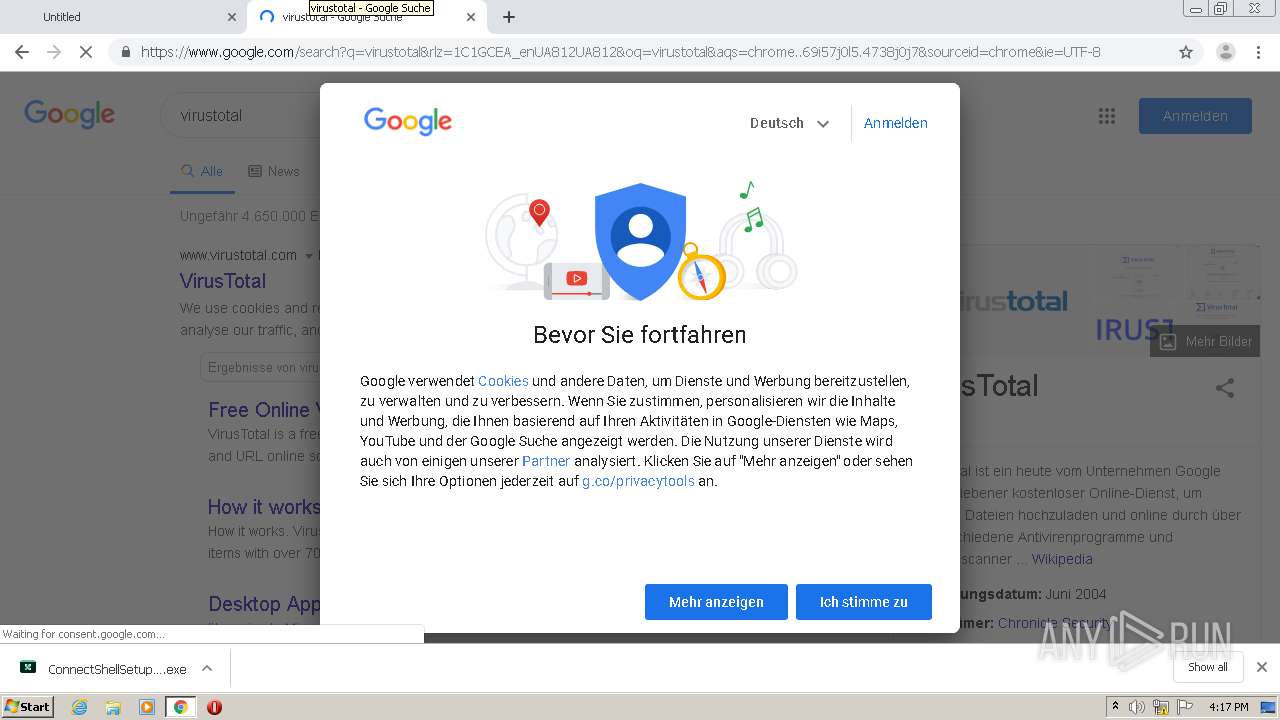Screen dimensions: 1280x720
Task: Launch Internet Explorer from the taskbar
Action: pyautogui.click(x=79, y=707)
